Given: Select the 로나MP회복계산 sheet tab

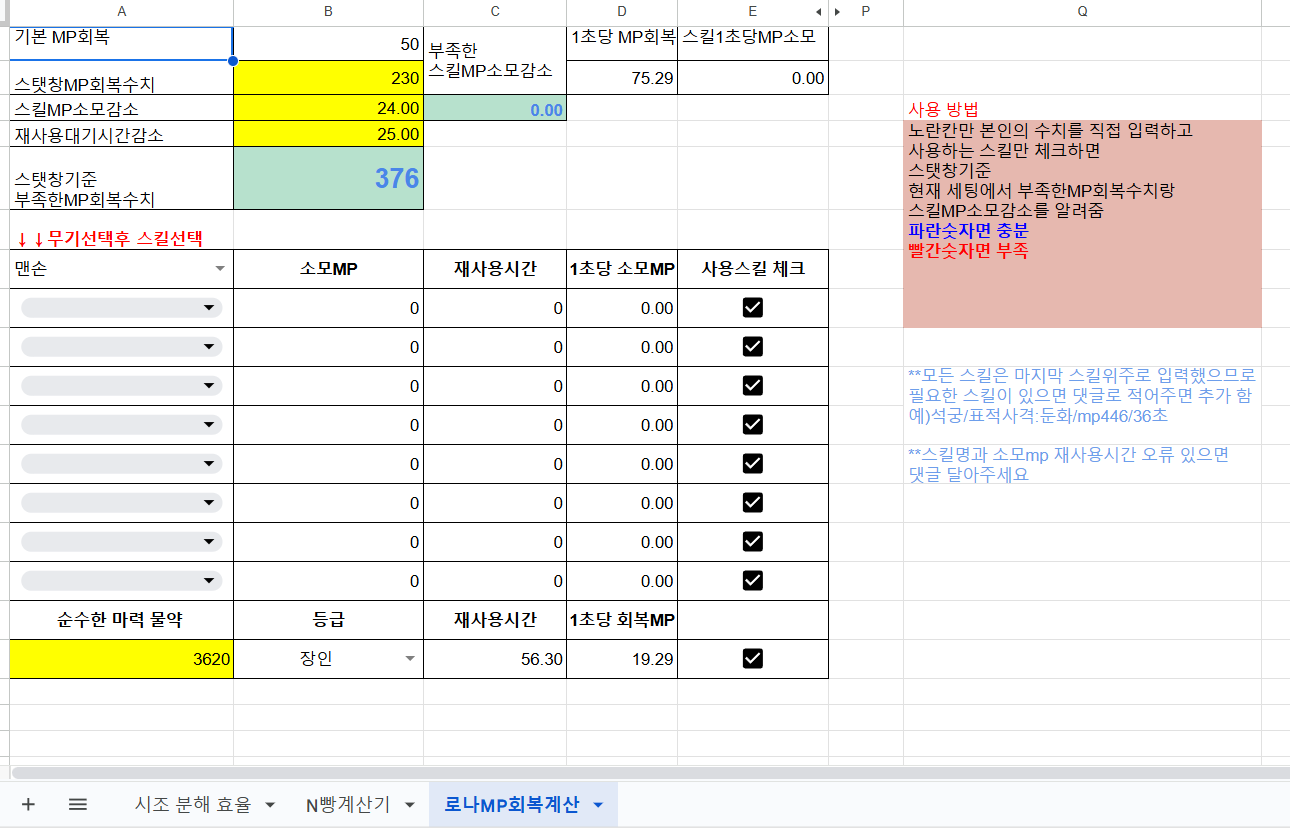Looking at the screenshot, I should tap(511, 805).
